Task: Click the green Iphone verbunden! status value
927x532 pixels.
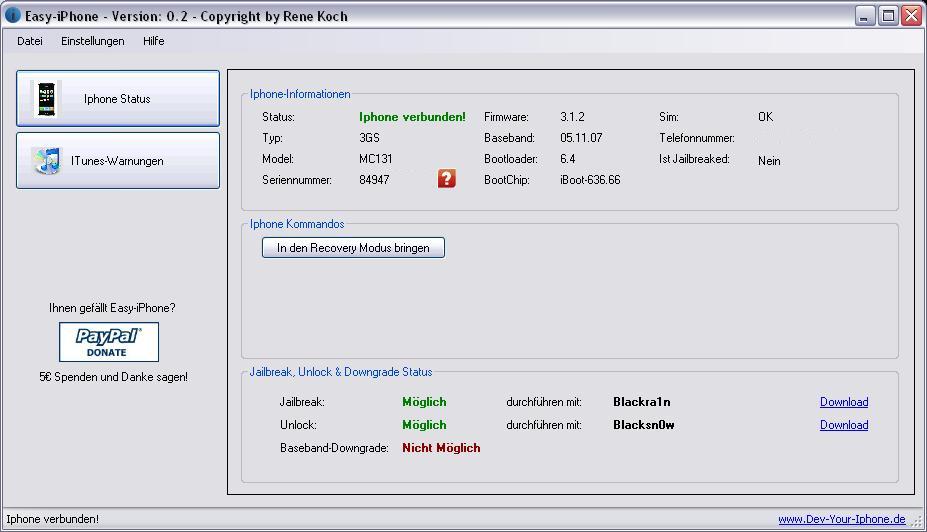Action: [412, 117]
